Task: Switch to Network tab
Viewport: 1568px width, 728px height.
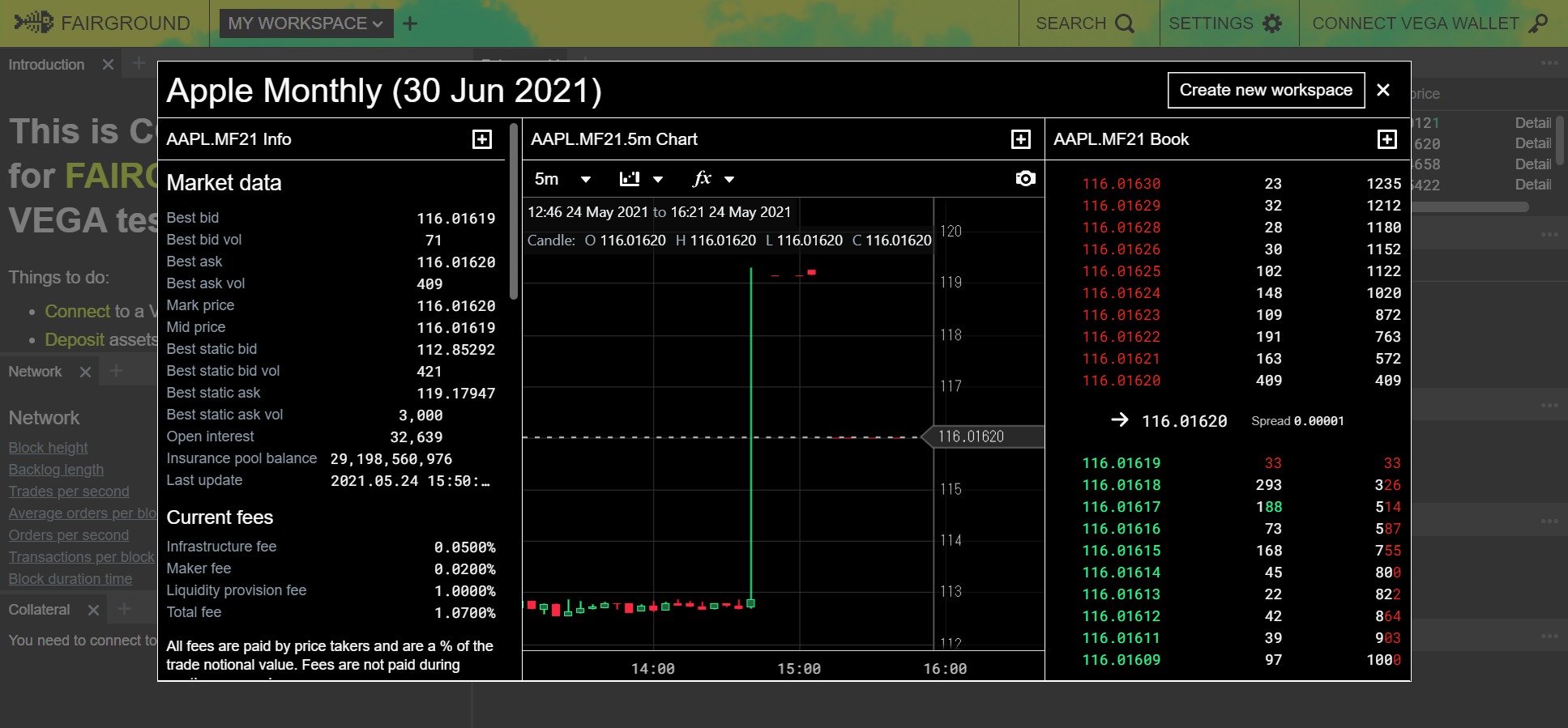Action: pyautogui.click(x=35, y=372)
